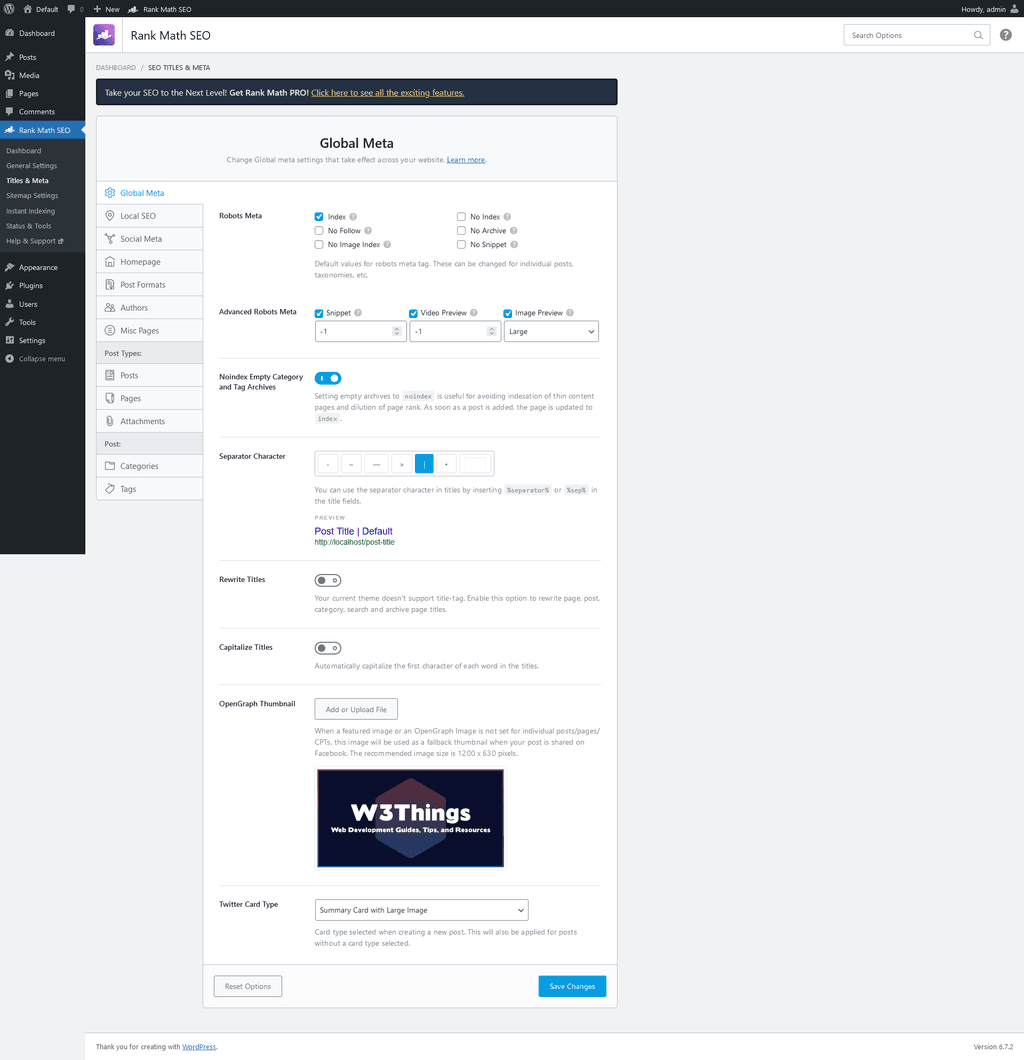
Task: Show help tooltip for Video Preview
Action: (x=474, y=313)
